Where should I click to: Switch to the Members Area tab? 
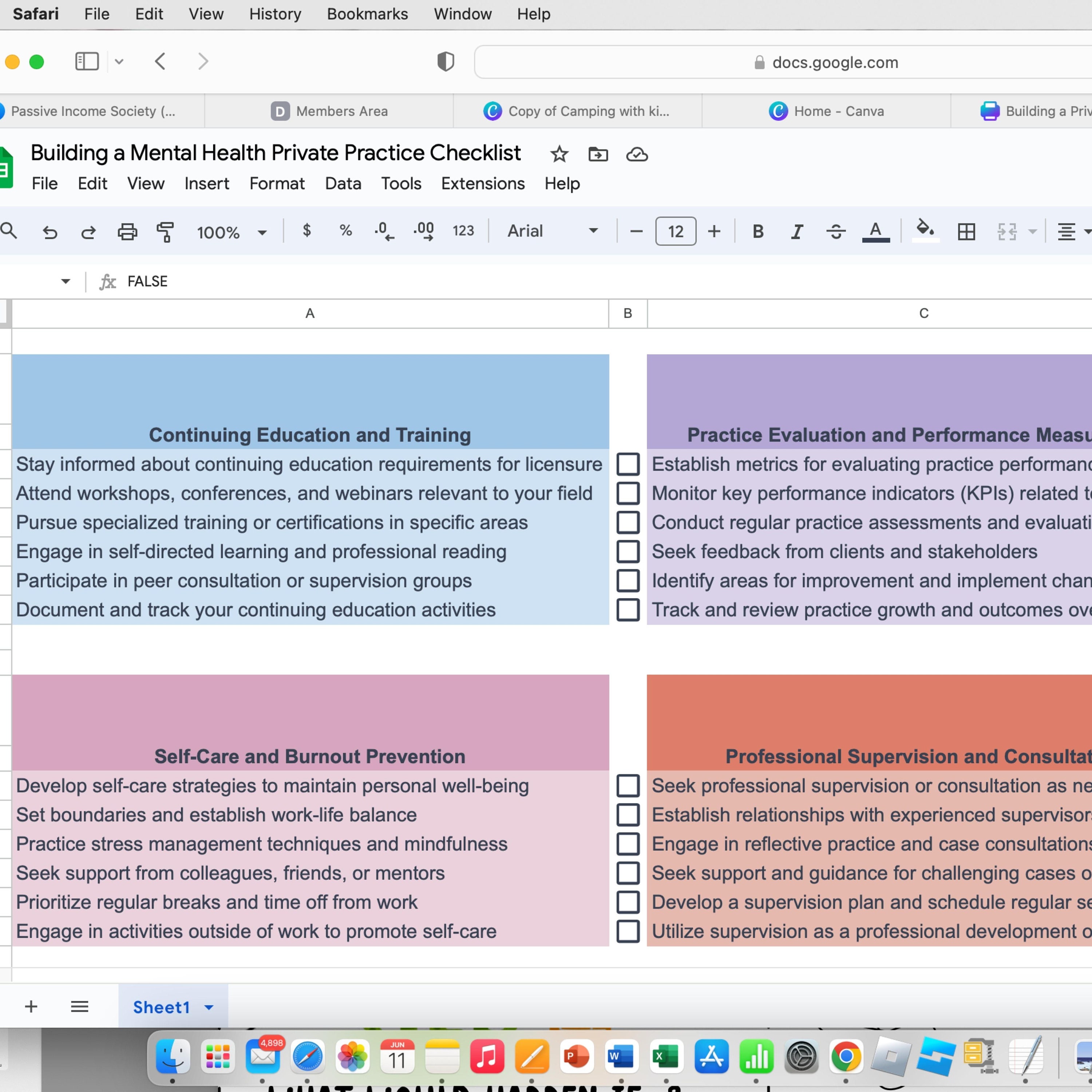329,111
